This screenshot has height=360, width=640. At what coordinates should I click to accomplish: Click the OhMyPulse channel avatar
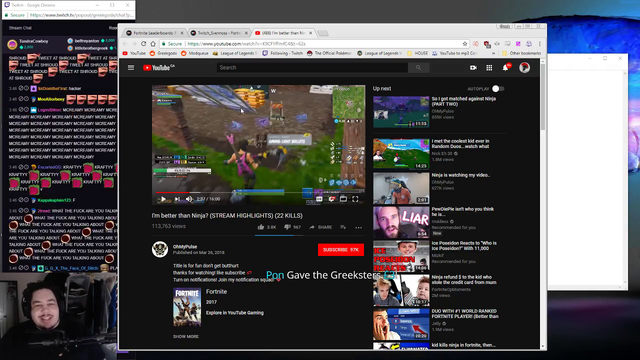click(x=160, y=249)
